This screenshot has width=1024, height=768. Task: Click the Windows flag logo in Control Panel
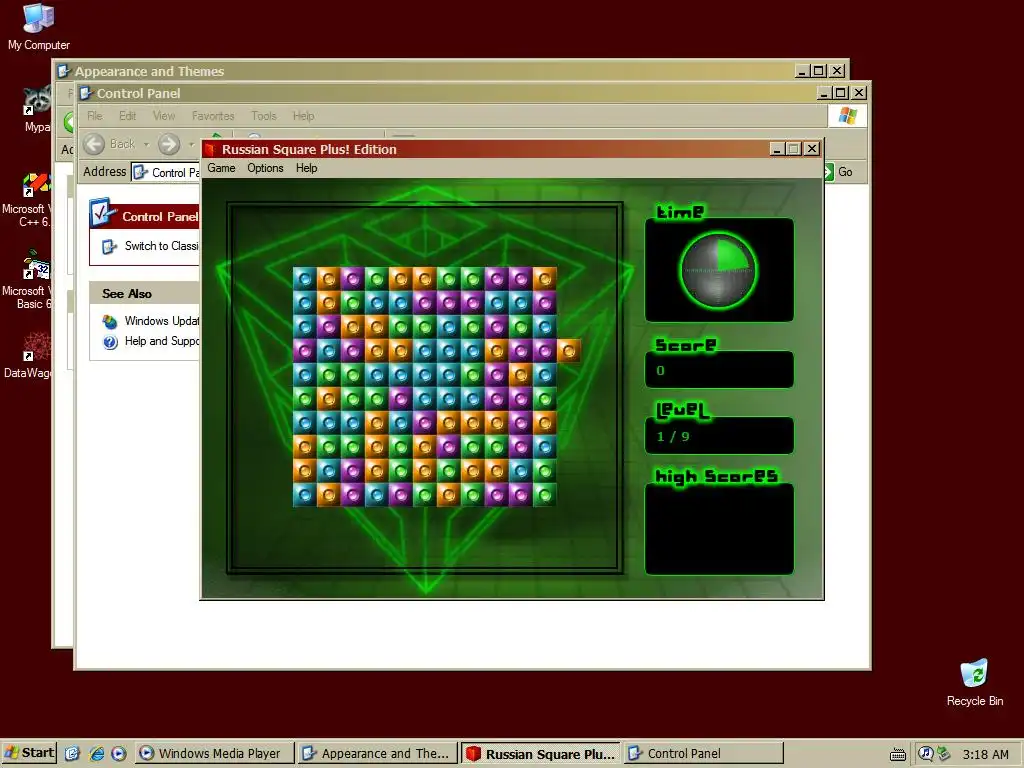pos(848,116)
